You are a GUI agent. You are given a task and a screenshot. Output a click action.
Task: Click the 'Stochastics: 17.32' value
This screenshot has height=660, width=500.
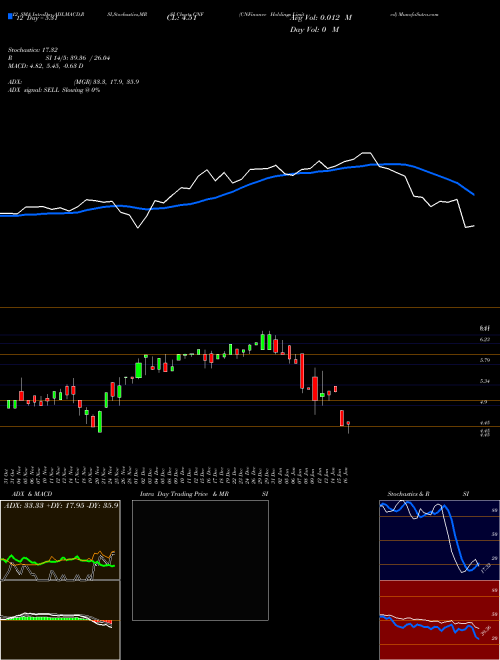(35, 50)
